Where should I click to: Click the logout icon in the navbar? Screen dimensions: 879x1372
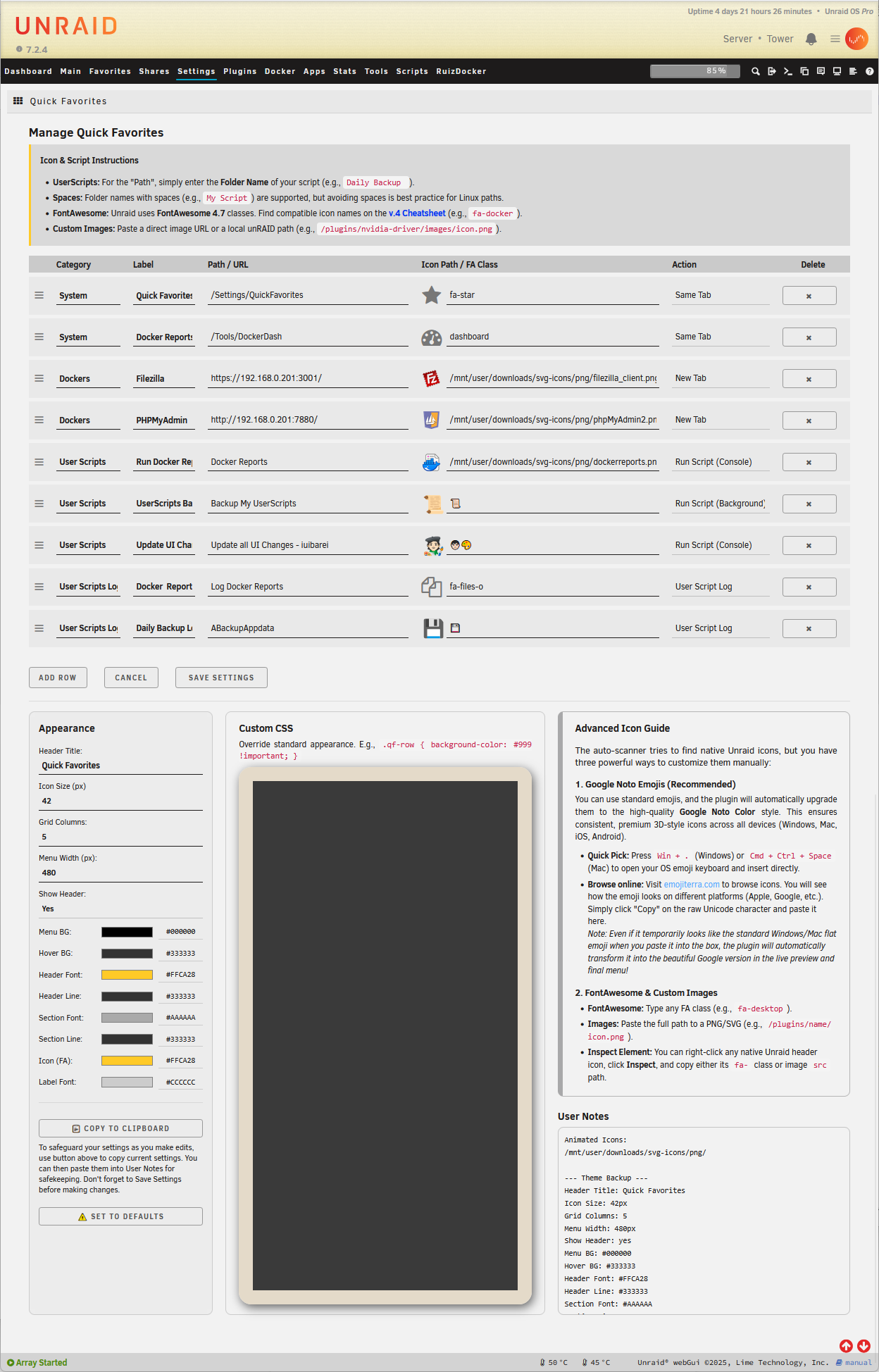pyautogui.click(x=771, y=71)
